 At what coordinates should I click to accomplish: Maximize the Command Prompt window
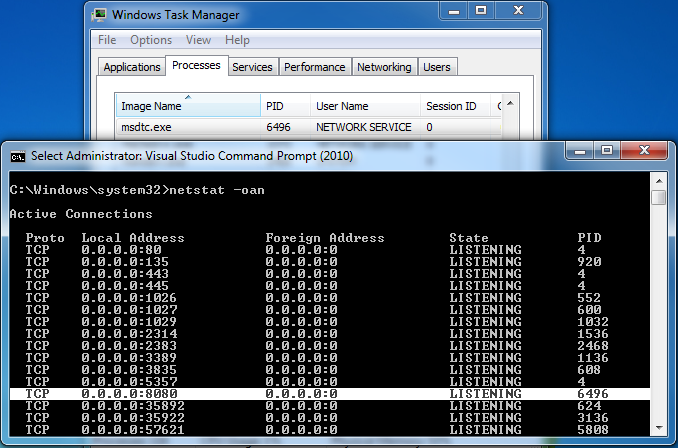point(607,151)
